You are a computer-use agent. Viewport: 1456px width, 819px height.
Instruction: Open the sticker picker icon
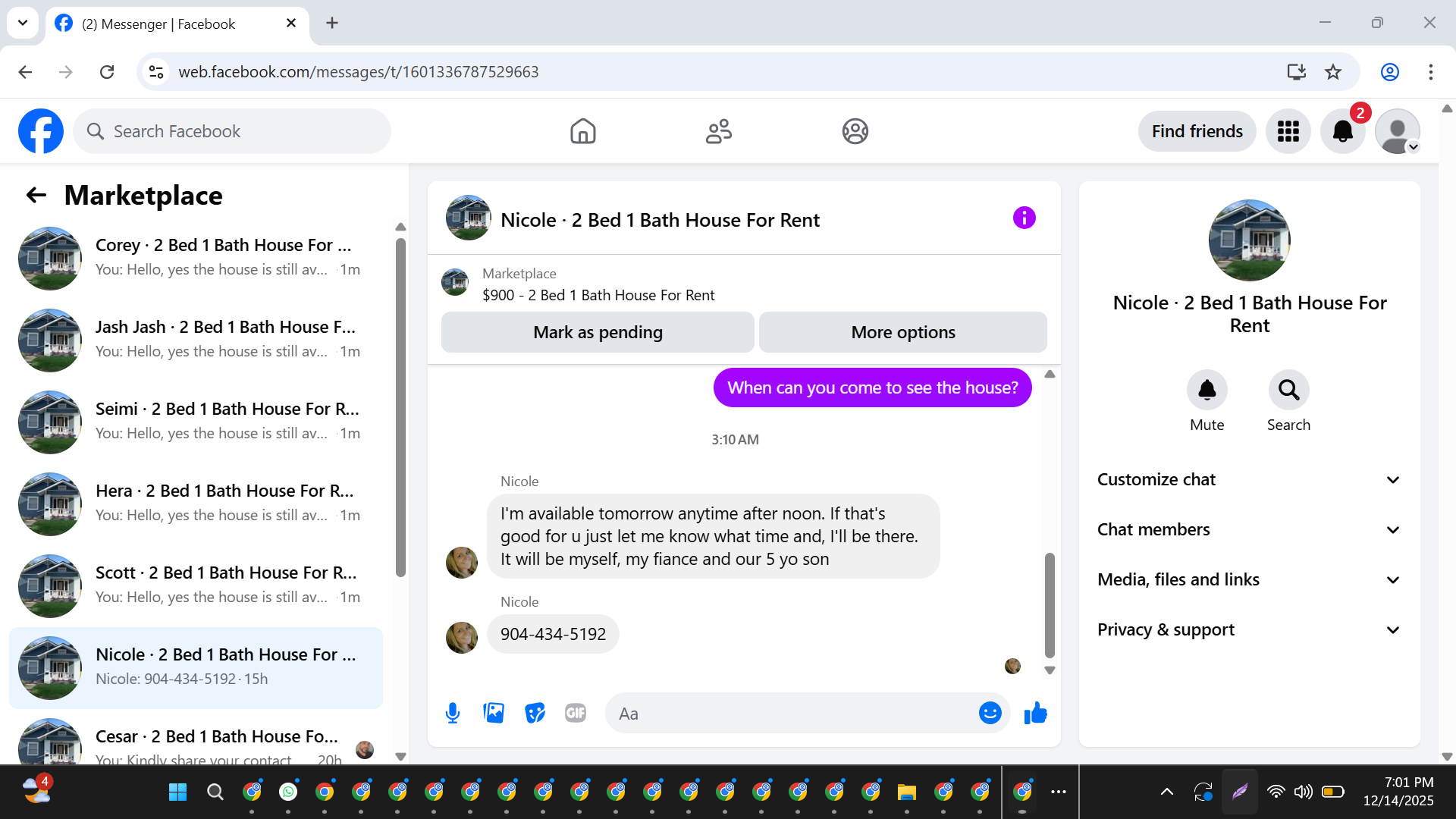click(535, 713)
